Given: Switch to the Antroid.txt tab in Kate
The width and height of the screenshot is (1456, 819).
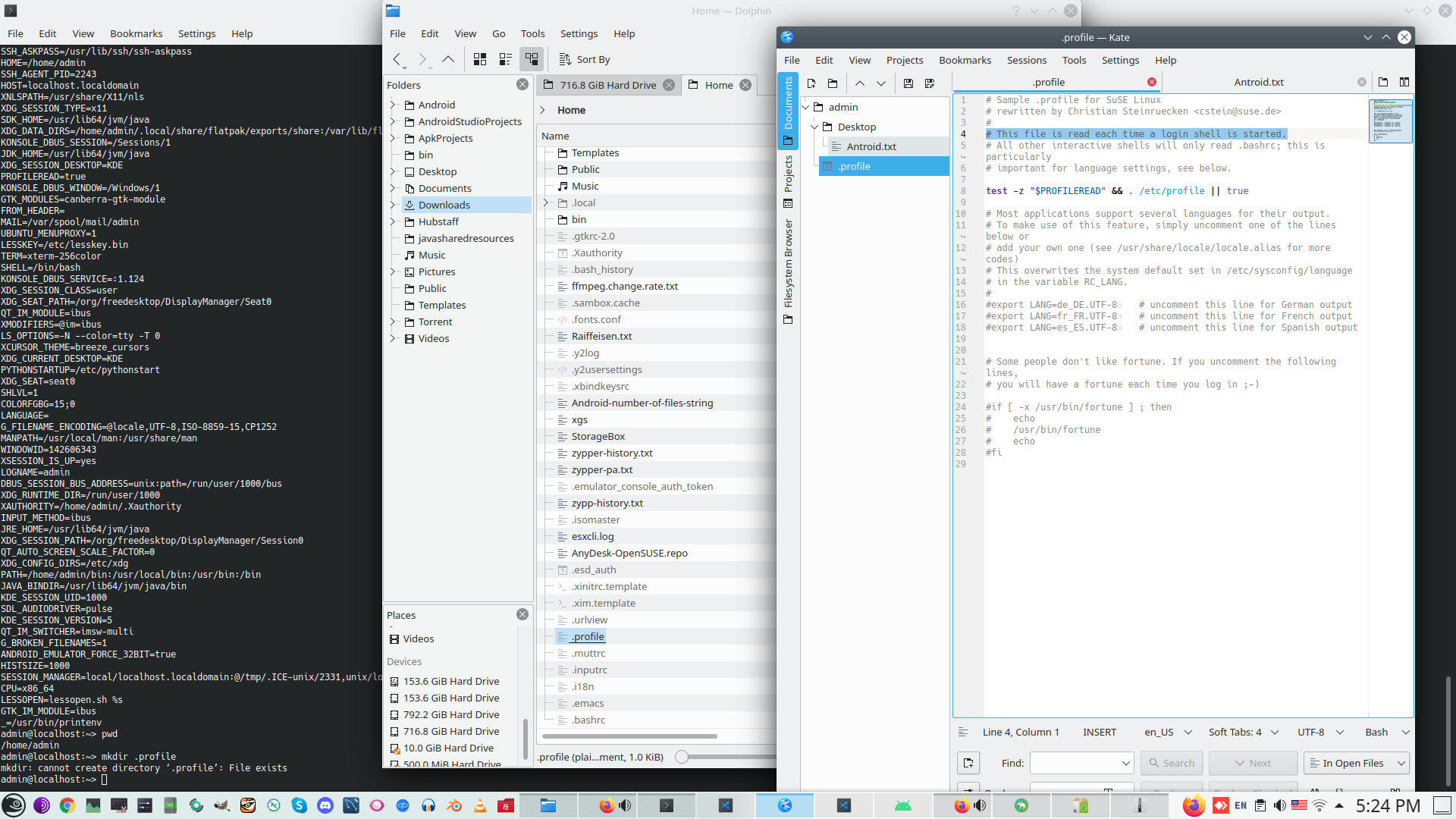Looking at the screenshot, I should (1258, 82).
